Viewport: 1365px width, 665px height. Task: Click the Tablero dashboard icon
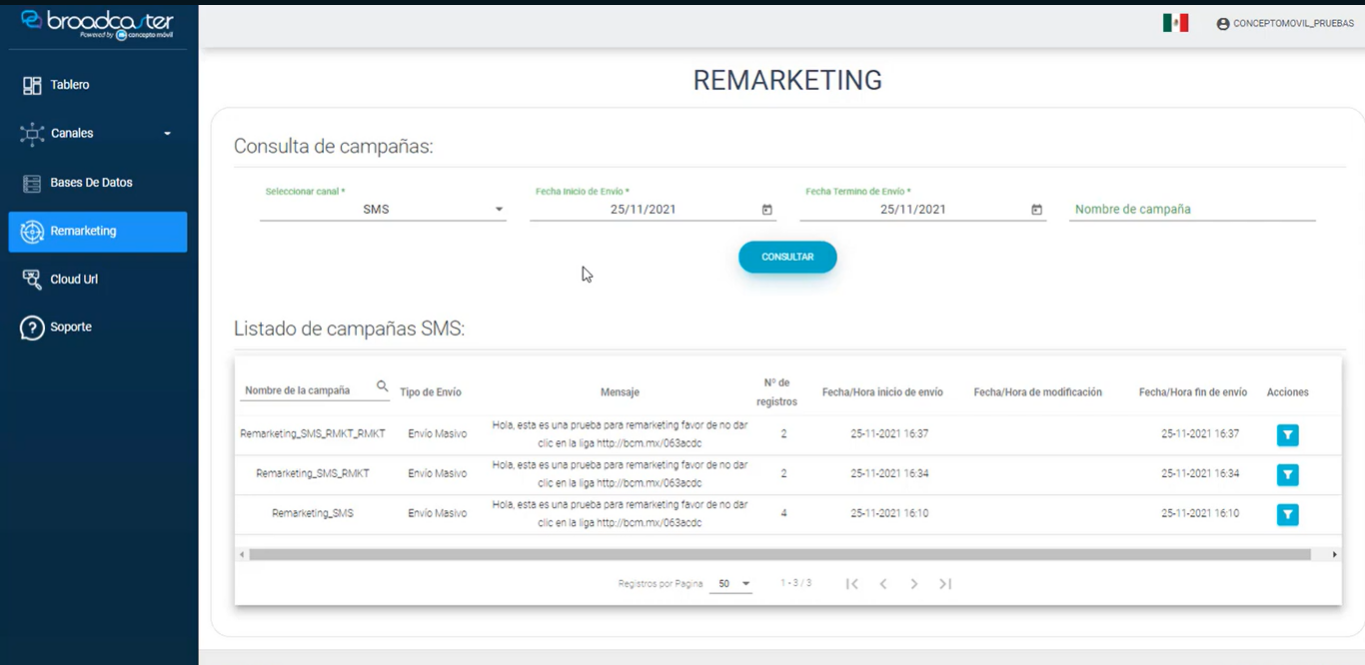pyautogui.click(x=32, y=85)
